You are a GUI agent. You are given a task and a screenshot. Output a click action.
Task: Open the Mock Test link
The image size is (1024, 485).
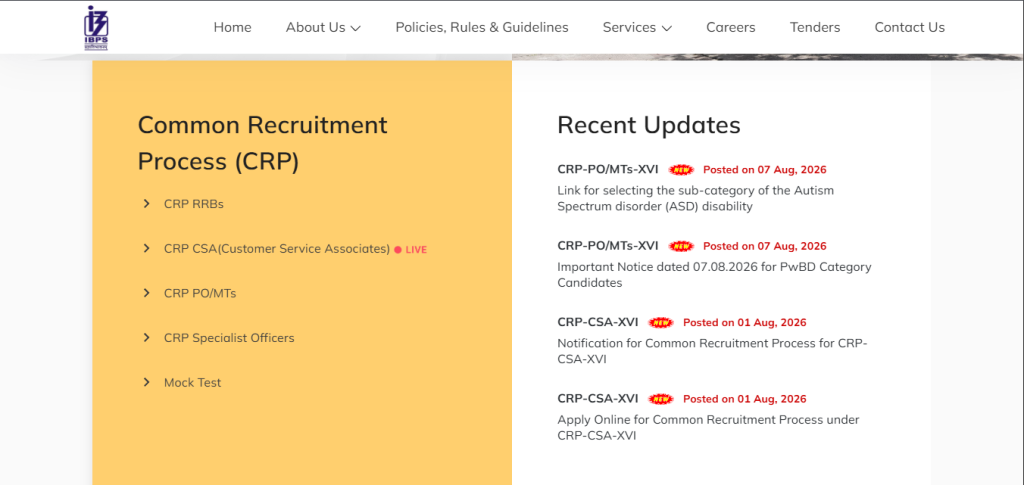(193, 383)
